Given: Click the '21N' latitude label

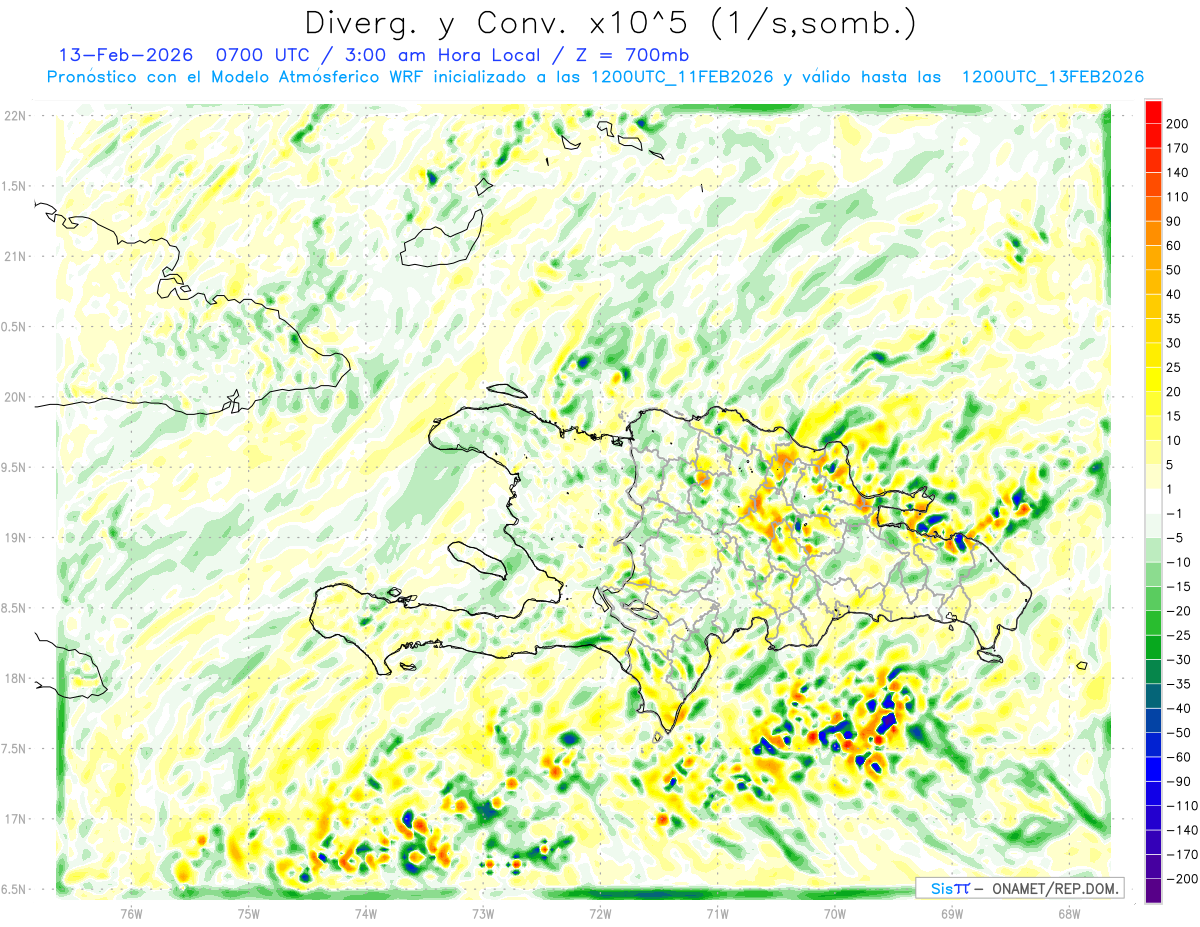Looking at the screenshot, I should point(15,257).
